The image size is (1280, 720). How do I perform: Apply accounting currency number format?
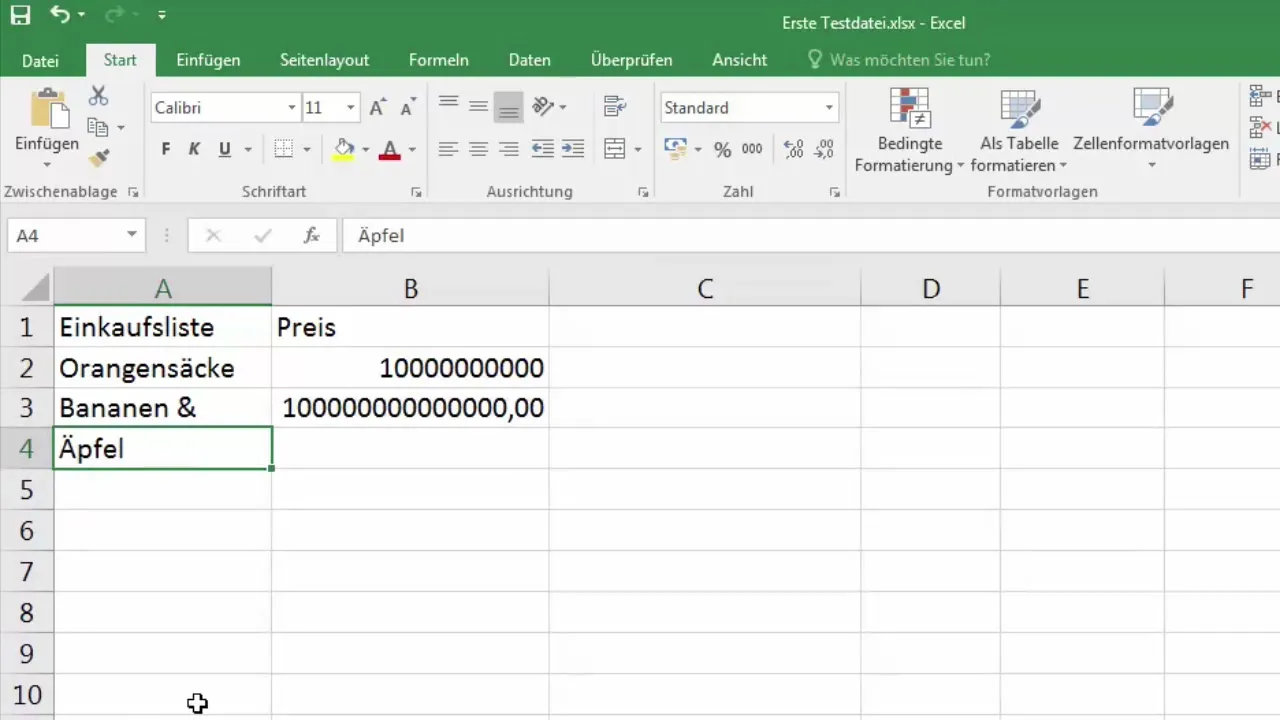pos(676,149)
